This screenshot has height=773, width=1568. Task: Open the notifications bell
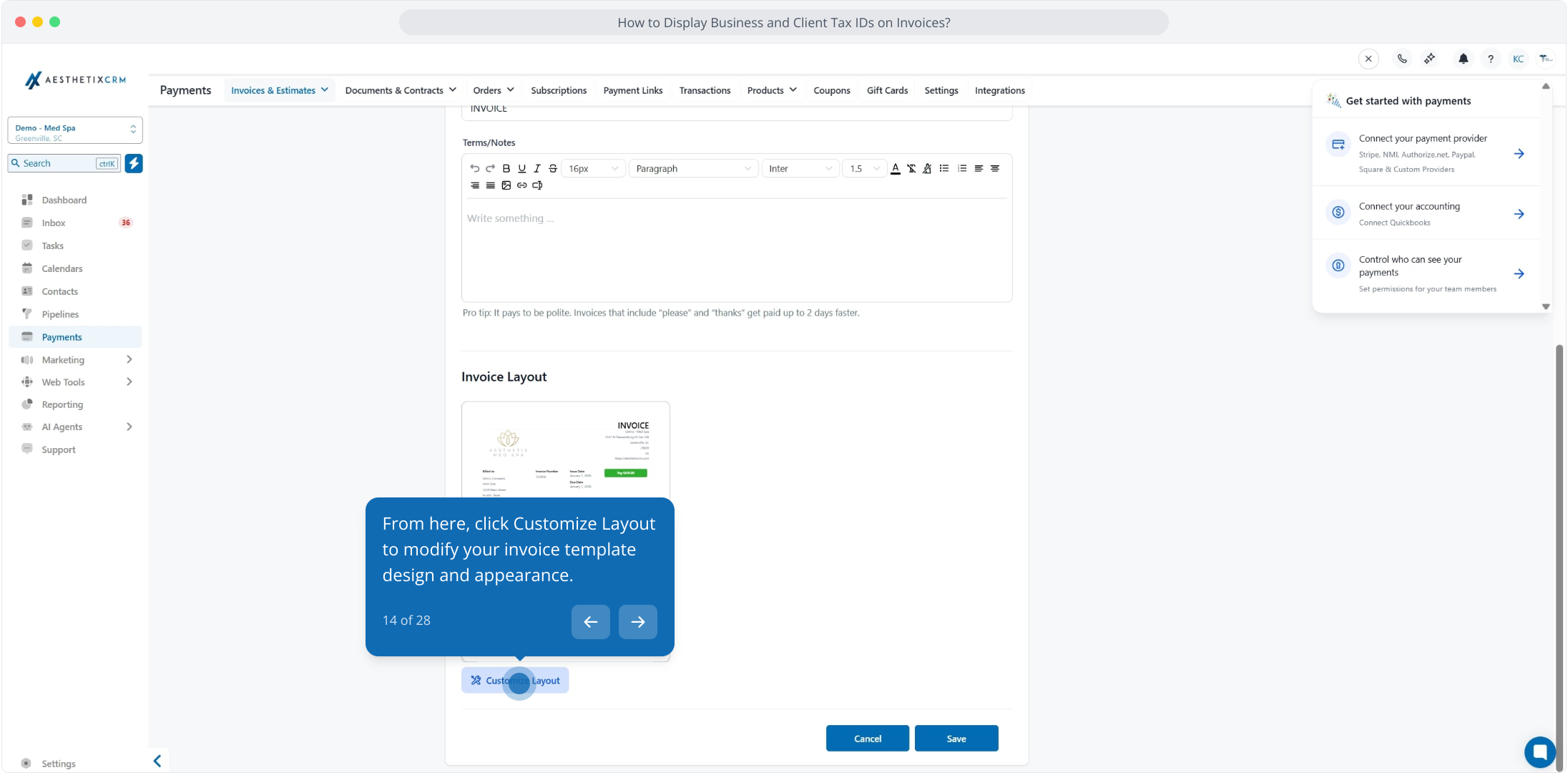pyautogui.click(x=1464, y=59)
